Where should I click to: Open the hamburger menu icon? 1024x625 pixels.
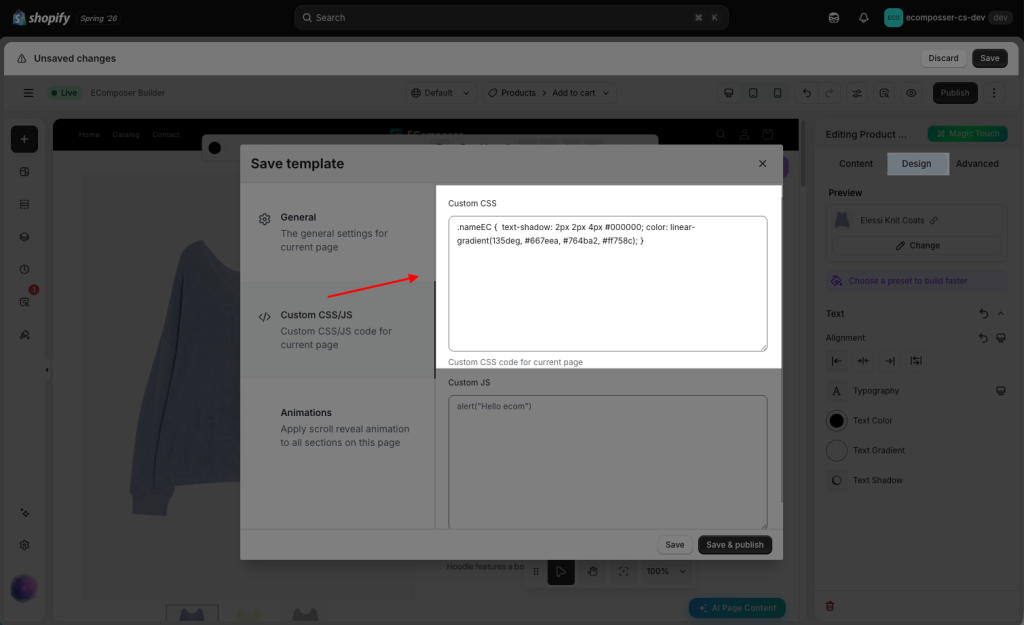tap(28, 93)
